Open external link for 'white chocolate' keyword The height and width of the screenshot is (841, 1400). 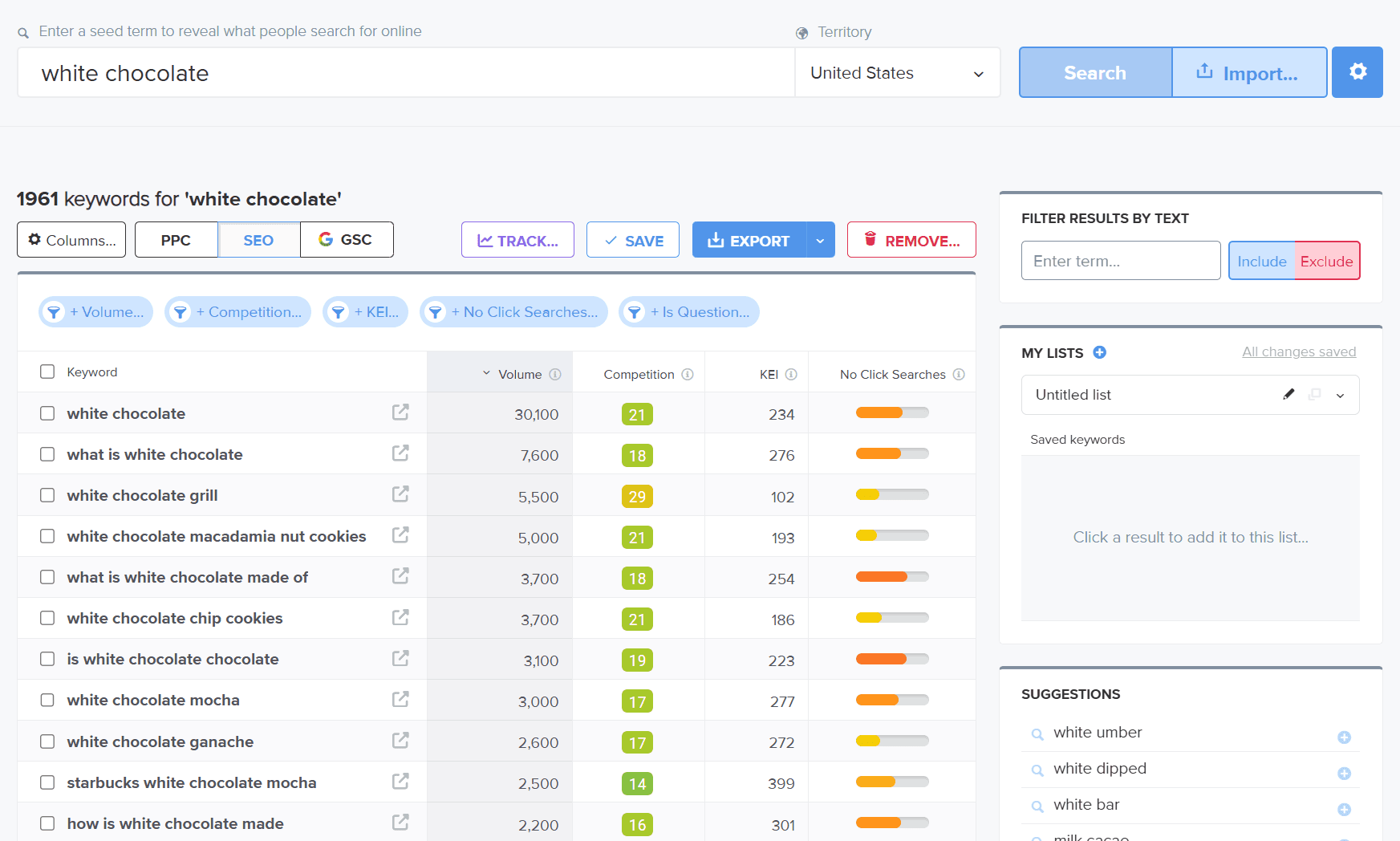coord(400,412)
